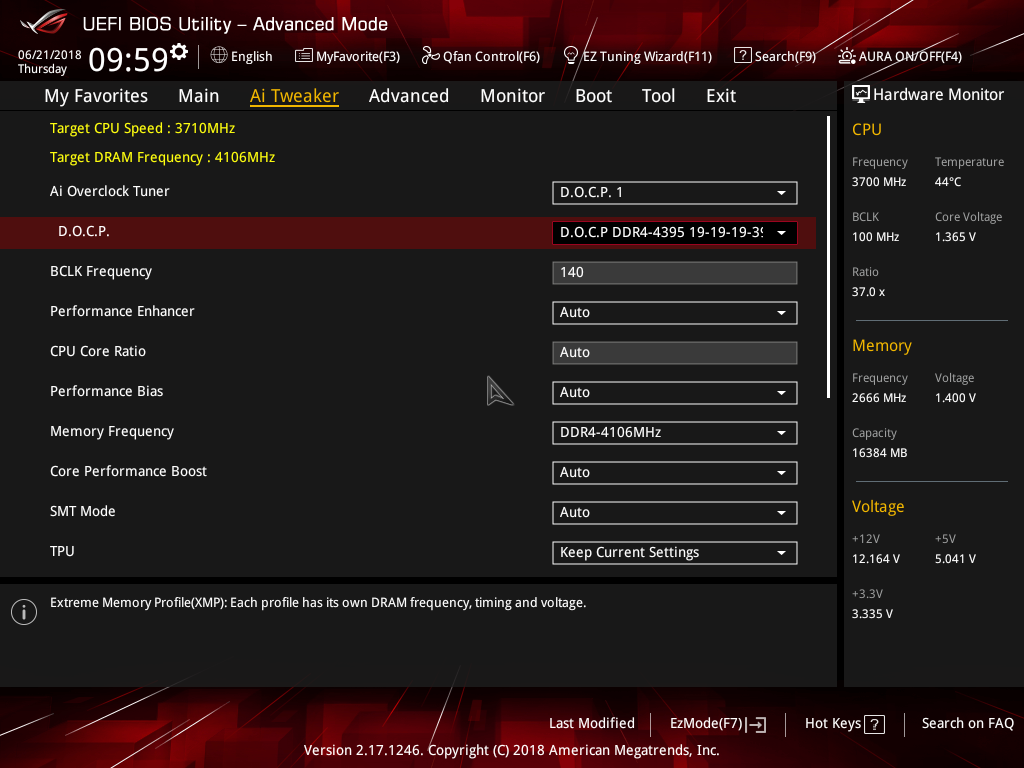Viewport: 1024px width, 768px height.
Task: Expand Memory Frequency dropdown
Action: 675,432
